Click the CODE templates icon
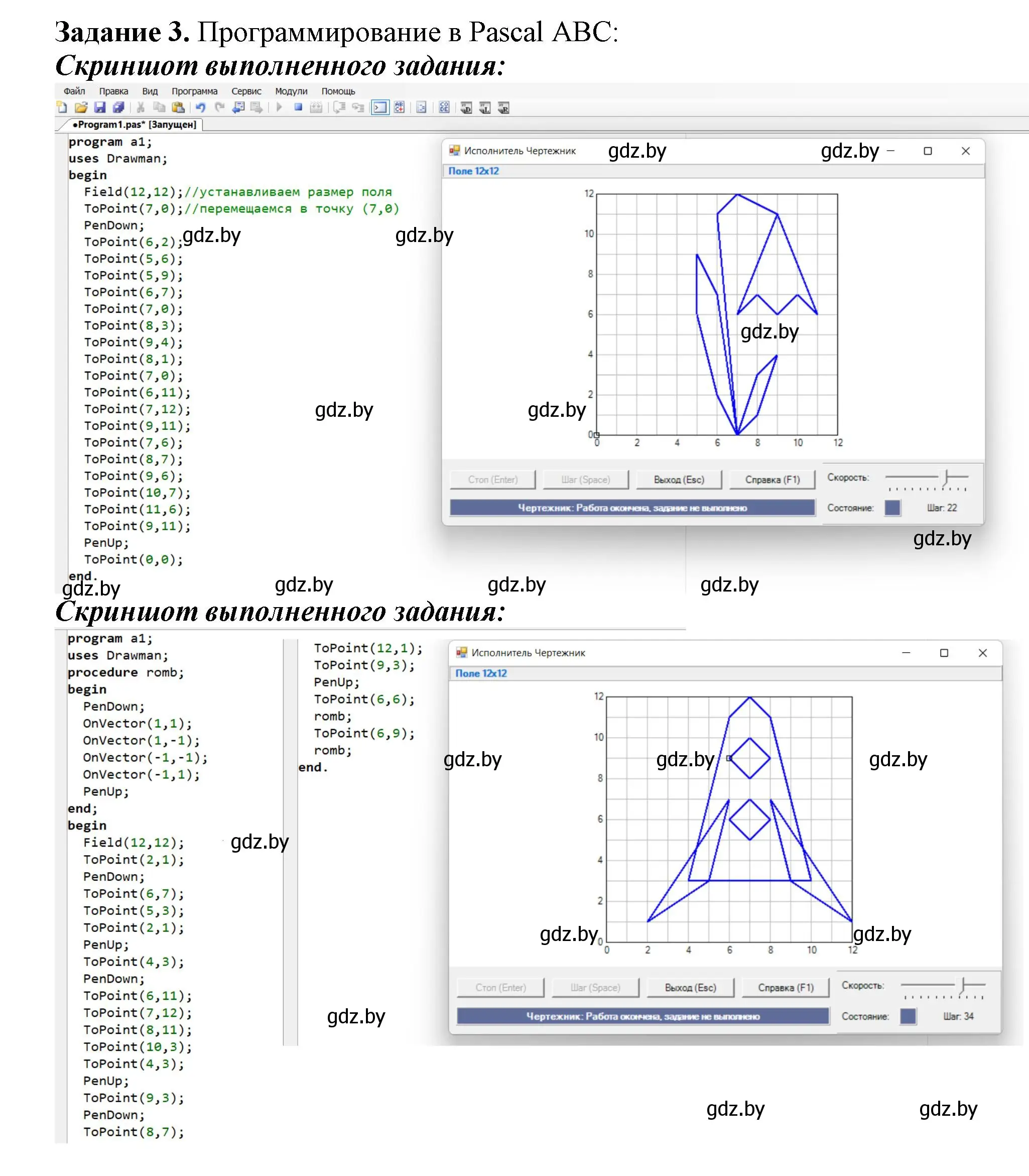This screenshot has width=1029, height=1176. click(444, 107)
